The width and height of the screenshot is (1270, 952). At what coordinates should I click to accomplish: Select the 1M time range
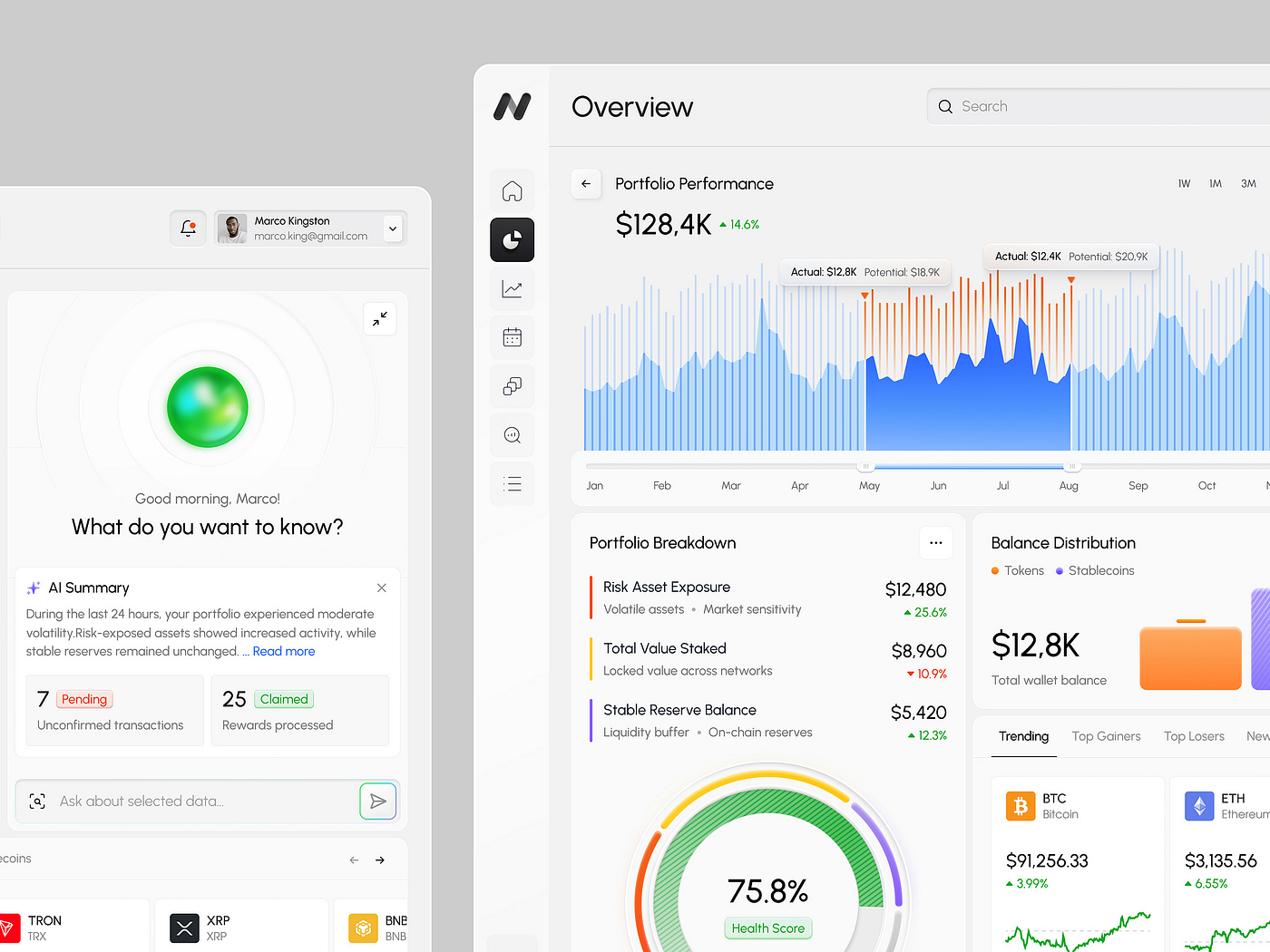coord(1216,184)
